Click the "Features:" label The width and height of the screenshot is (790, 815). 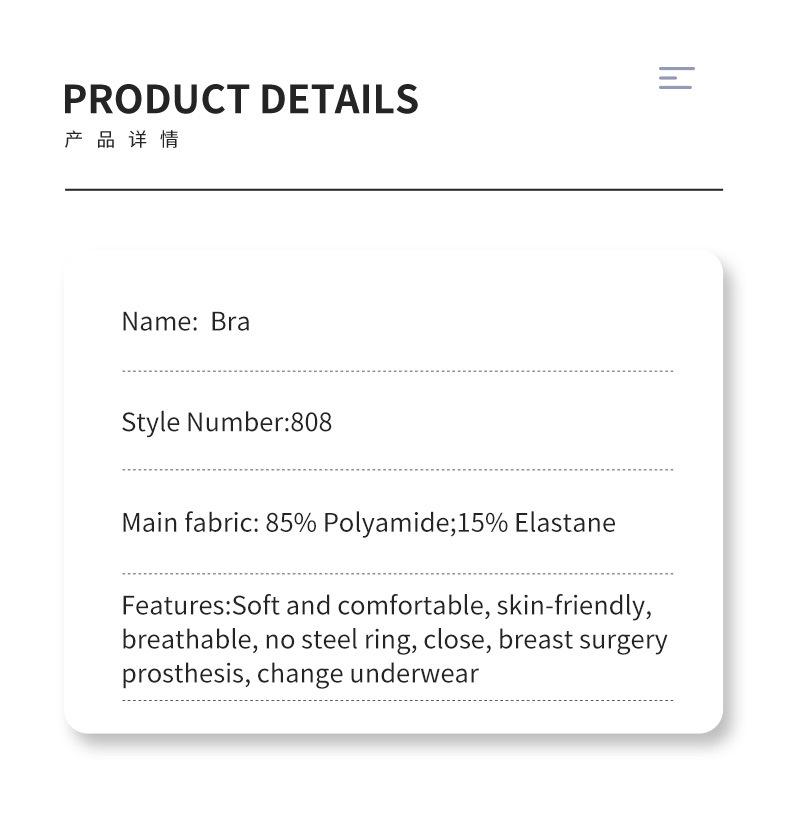(x=176, y=605)
